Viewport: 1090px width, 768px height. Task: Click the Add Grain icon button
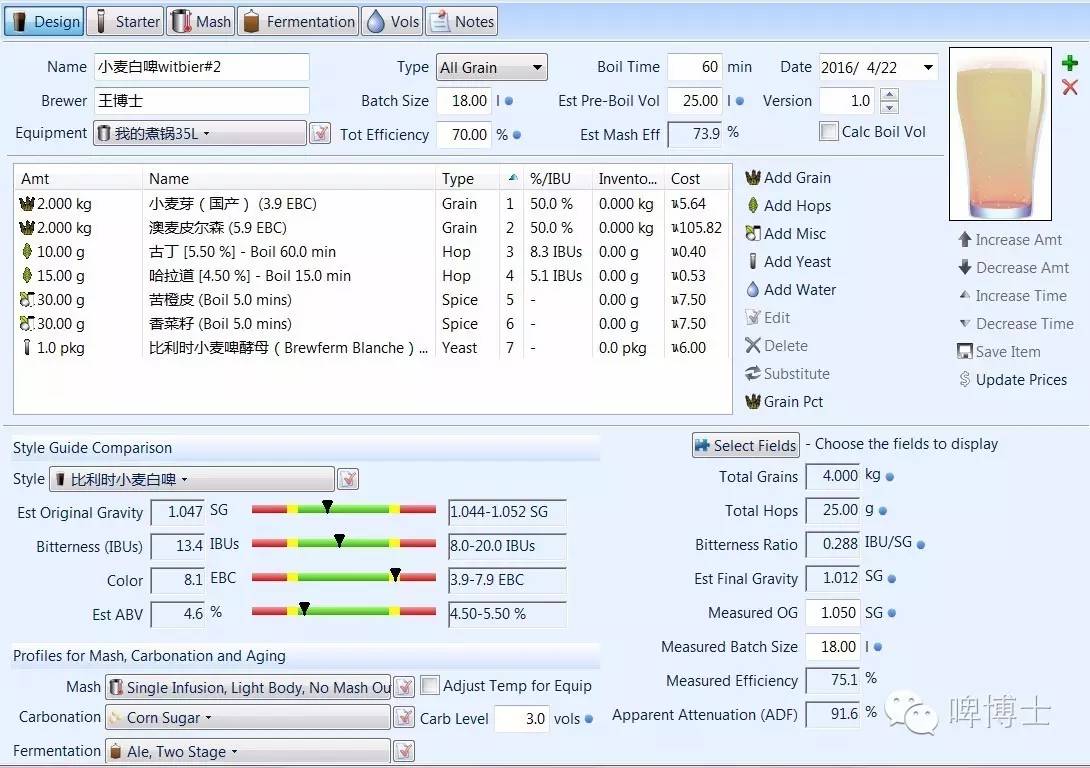753,178
